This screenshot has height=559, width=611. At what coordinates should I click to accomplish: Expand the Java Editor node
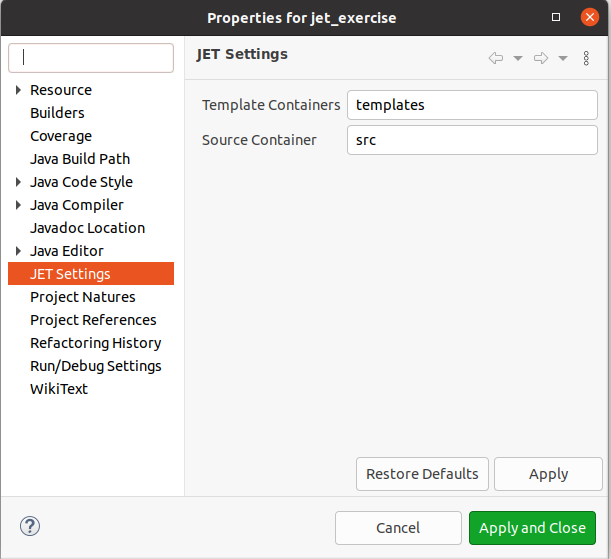(18, 251)
